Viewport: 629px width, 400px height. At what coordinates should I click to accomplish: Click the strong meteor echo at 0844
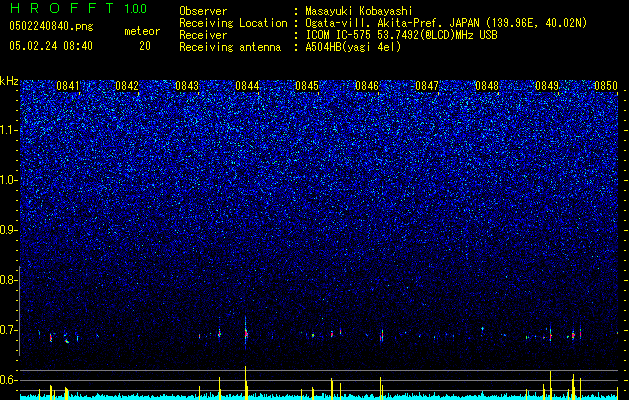click(x=246, y=333)
